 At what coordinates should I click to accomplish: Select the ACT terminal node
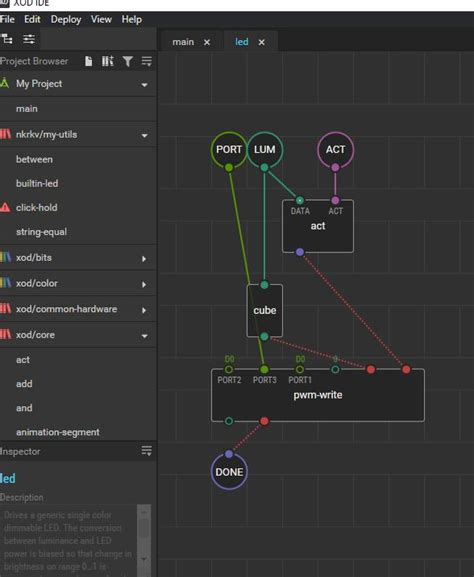(335, 149)
